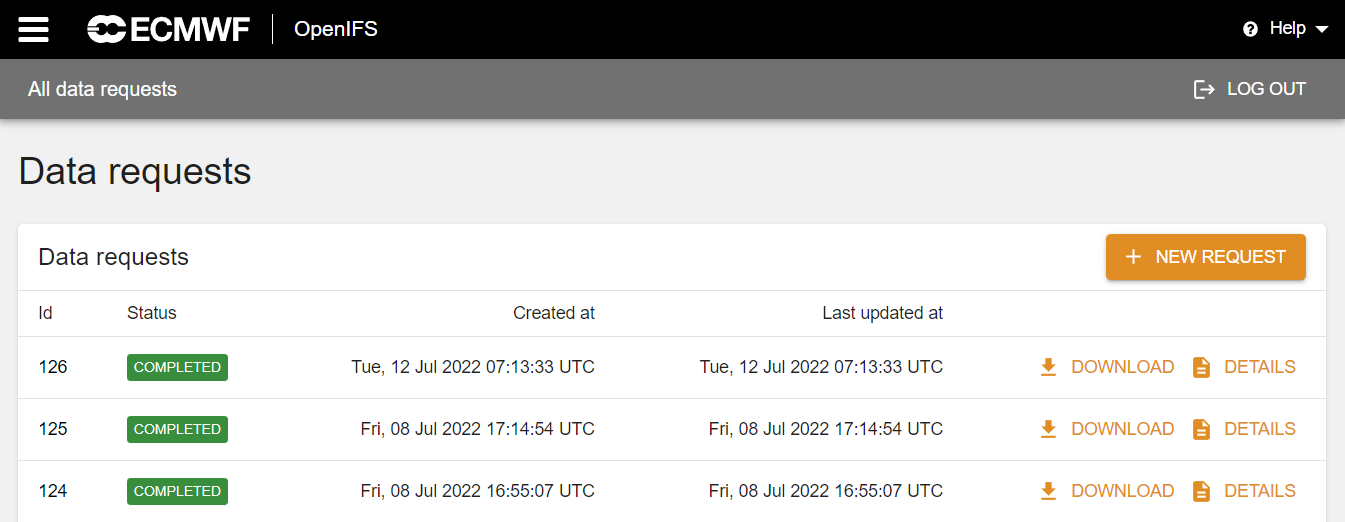The width and height of the screenshot is (1345, 522).
Task: Click download icon for request 124
Action: click(1048, 491)
